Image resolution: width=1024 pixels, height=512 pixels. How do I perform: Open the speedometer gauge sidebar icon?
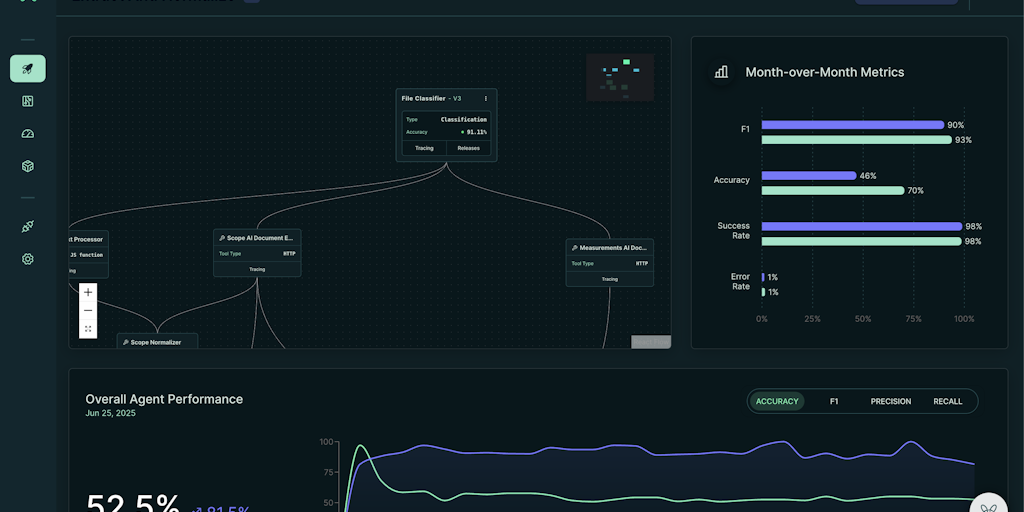pos(28,133)
